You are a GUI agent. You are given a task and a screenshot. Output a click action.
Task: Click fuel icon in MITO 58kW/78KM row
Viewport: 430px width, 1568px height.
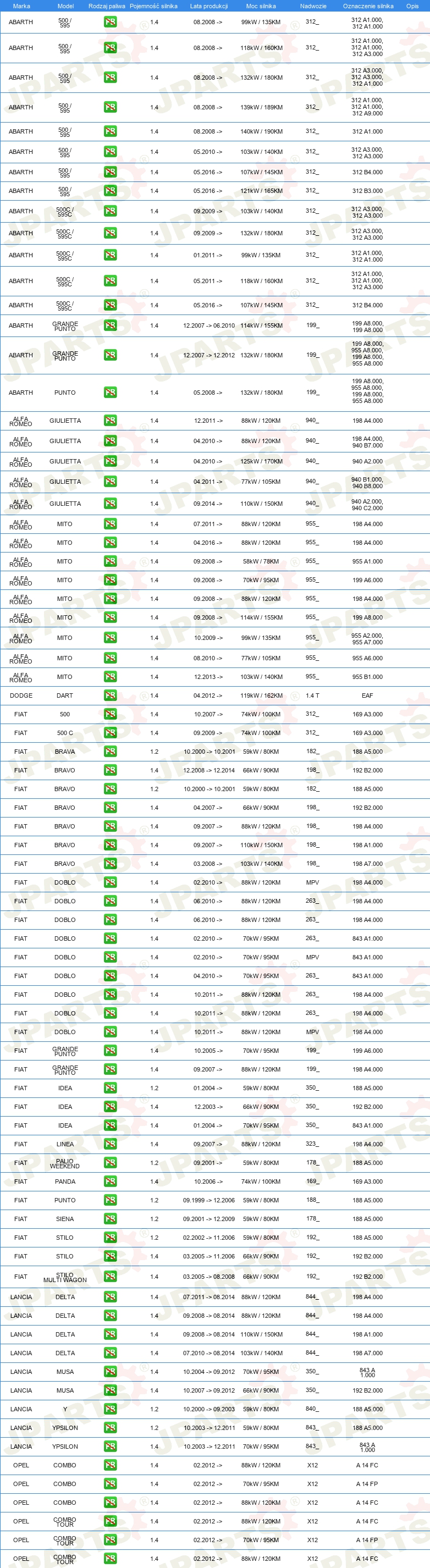[110, 561]
